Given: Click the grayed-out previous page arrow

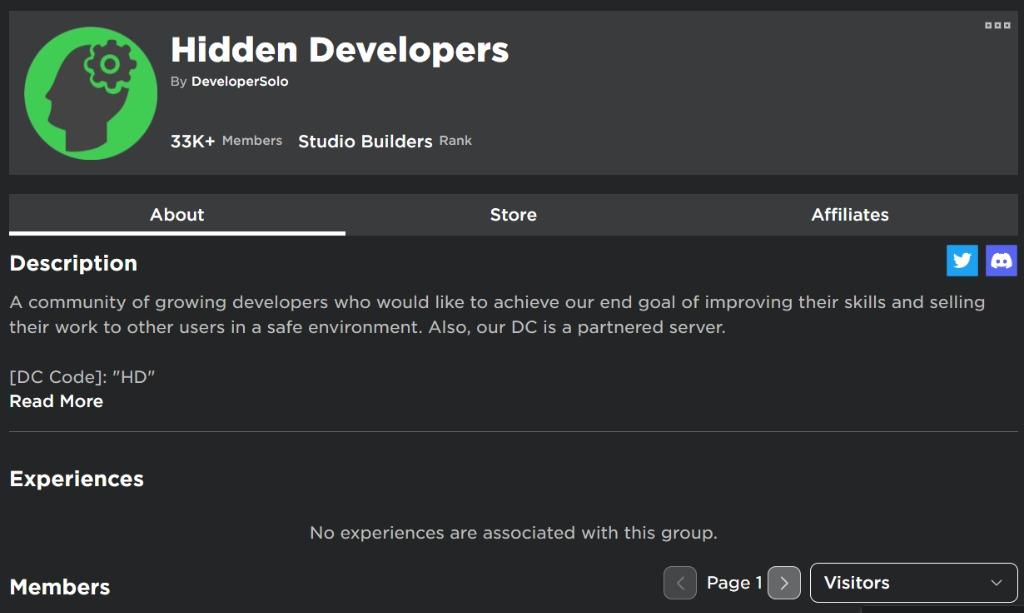Looking at the screenshot, I should click(680, 582).
